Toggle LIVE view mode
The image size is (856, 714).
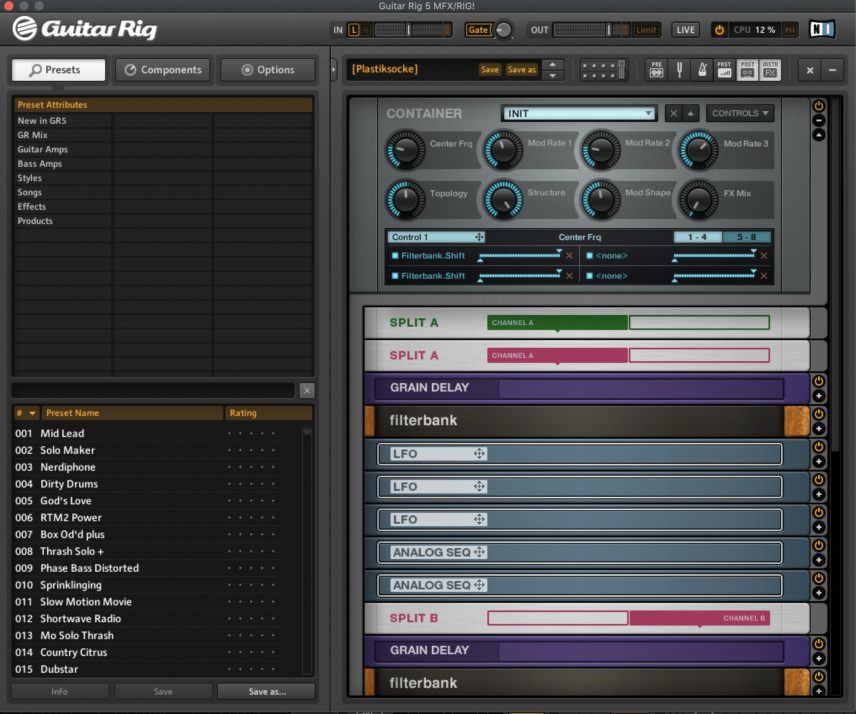[686, 30]
